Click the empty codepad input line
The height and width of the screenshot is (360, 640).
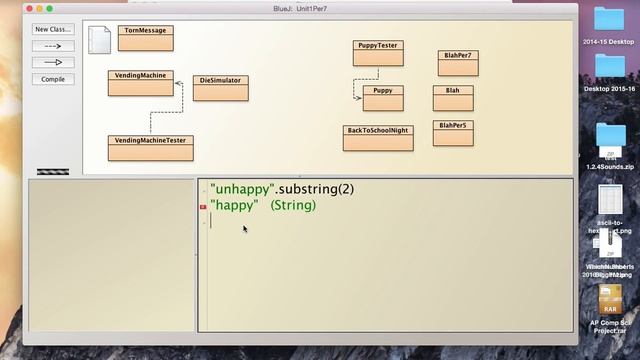(390, 221)
